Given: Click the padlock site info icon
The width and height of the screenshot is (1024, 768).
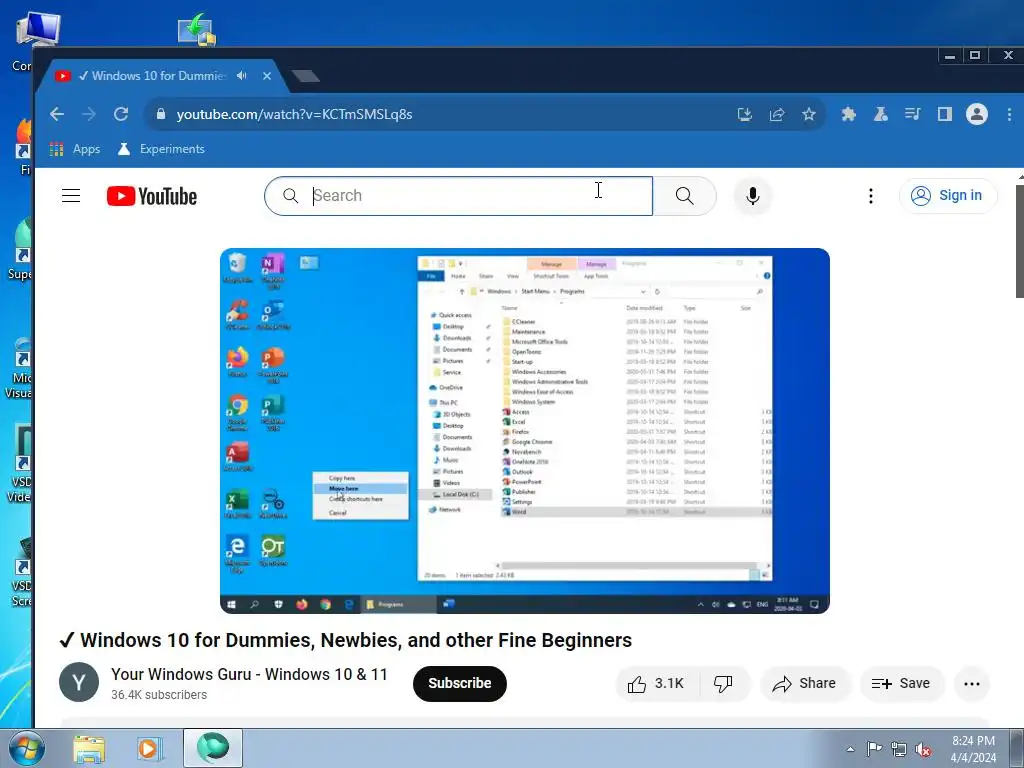Looking at the screenshot, I should pyautogui.click(x=161, y=114).
